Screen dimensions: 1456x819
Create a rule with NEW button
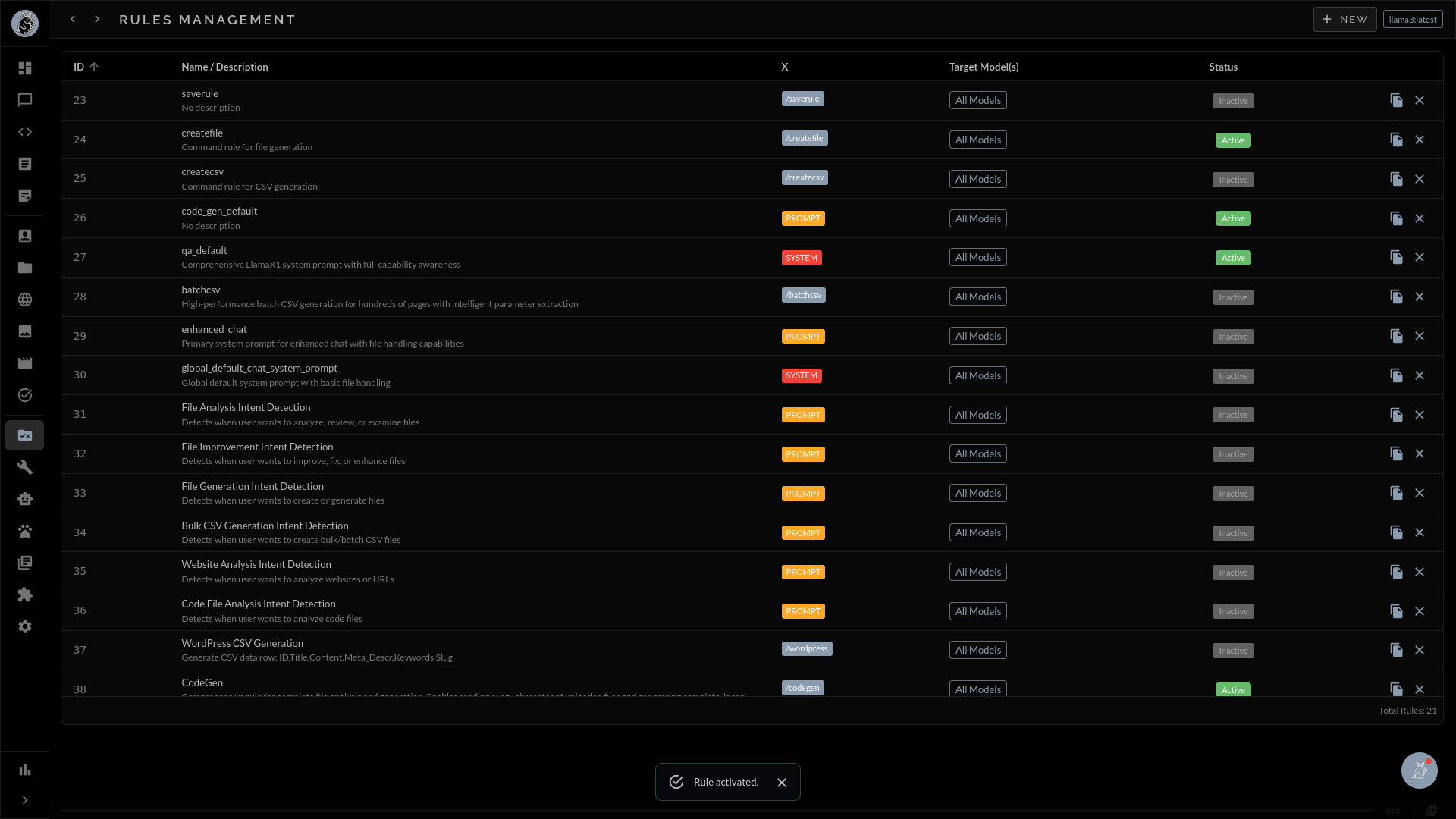coord(1345,20)
